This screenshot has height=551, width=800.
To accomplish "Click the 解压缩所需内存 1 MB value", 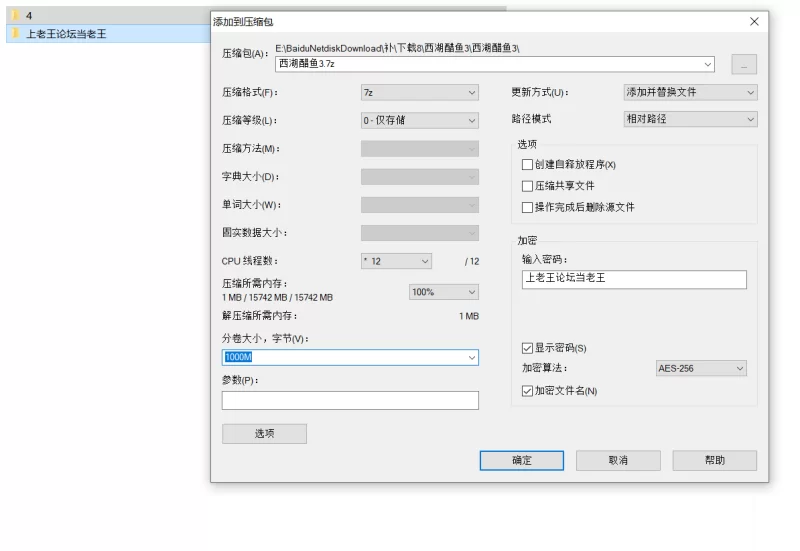I will tap(469, 316).
